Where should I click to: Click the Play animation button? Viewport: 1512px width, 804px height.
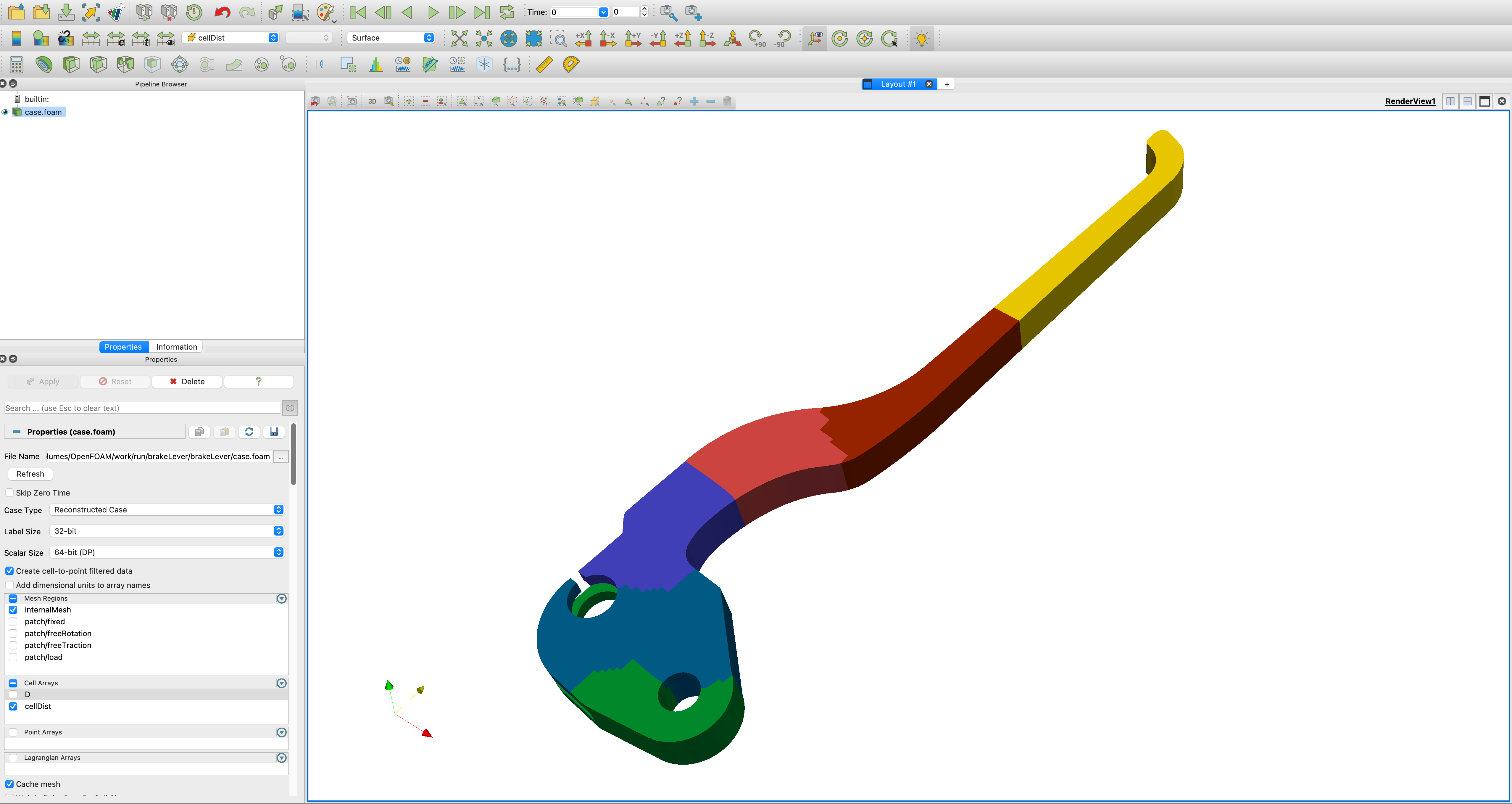[x=433, y=12]
